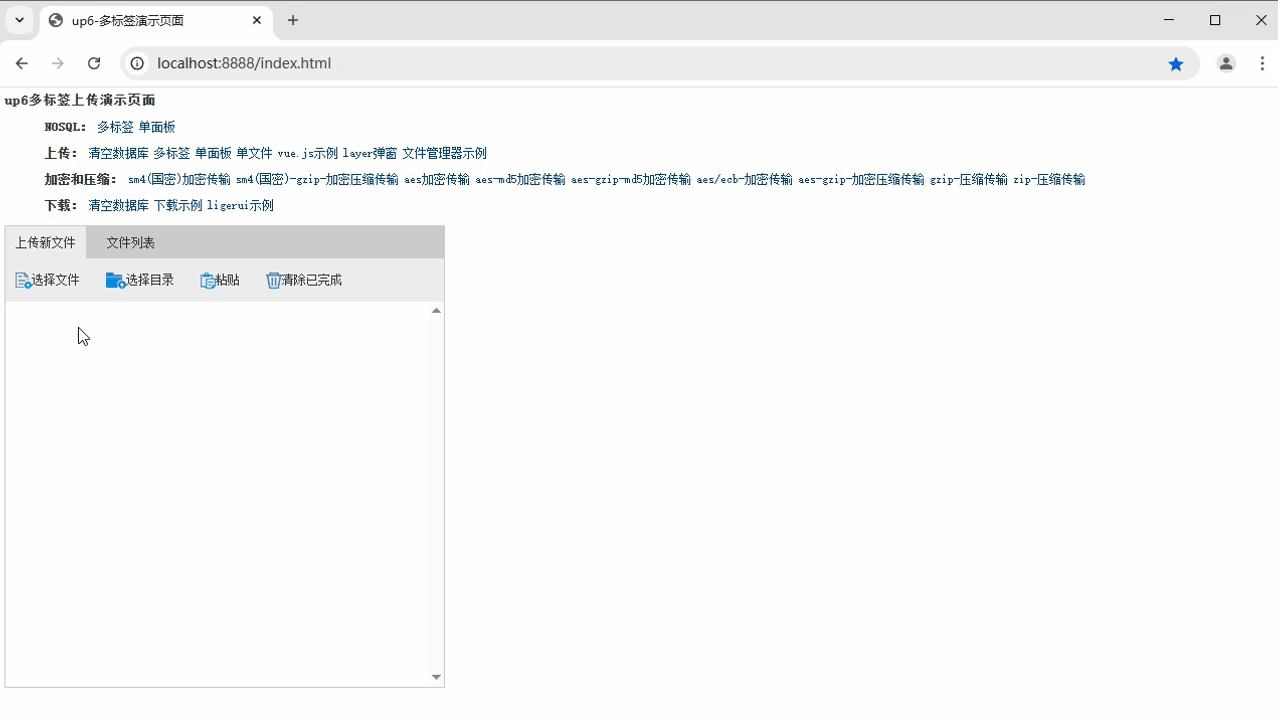Switch to the 文件列表 tab

[x=130, y=241]
